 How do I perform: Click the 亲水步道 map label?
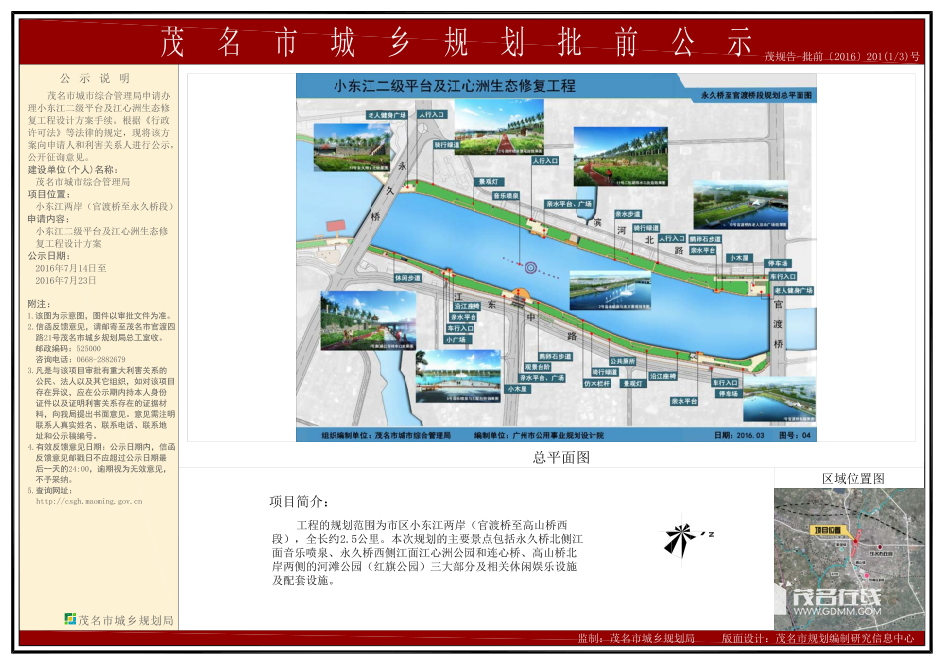[628, 214]
